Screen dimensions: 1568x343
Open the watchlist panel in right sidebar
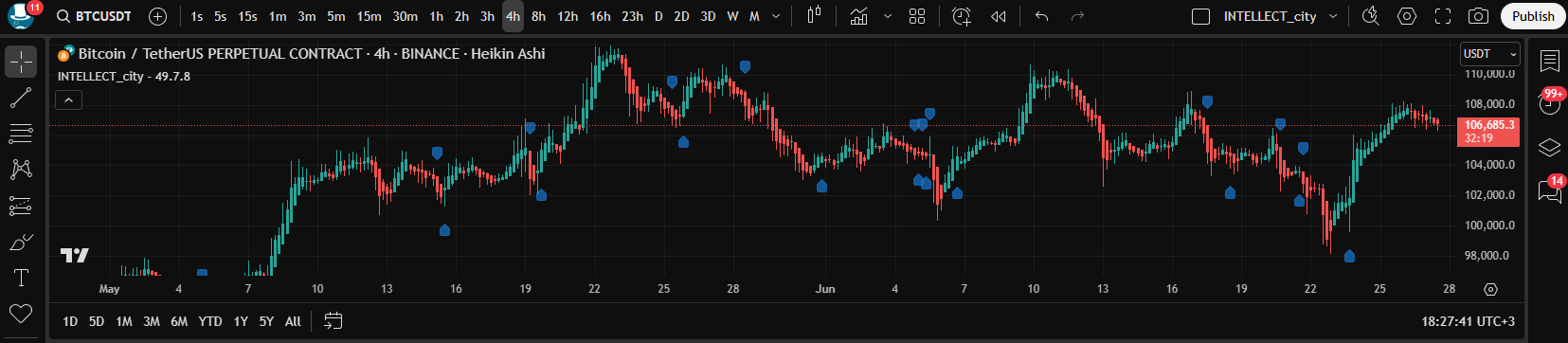pyautogui.click(x=1550, y=62)
